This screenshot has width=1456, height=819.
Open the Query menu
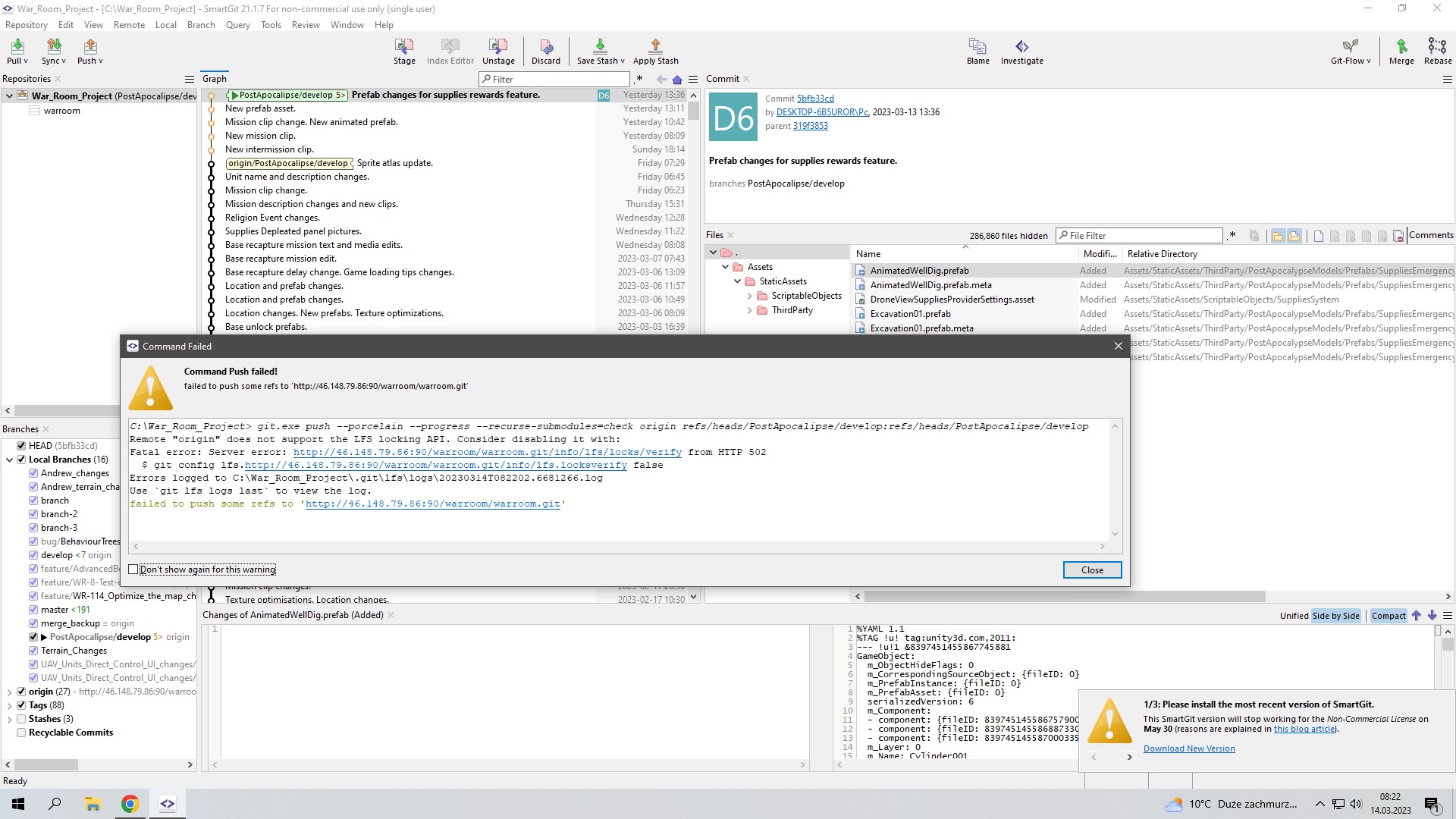(x=237, y=25)
